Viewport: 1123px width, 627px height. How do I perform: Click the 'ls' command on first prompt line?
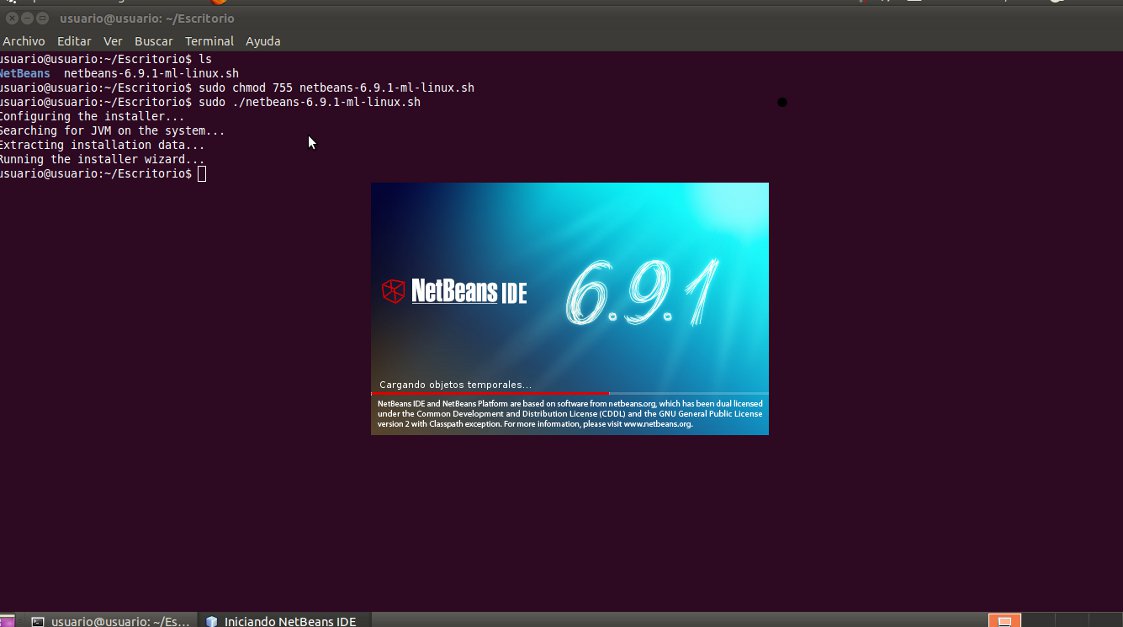(205, 59)
